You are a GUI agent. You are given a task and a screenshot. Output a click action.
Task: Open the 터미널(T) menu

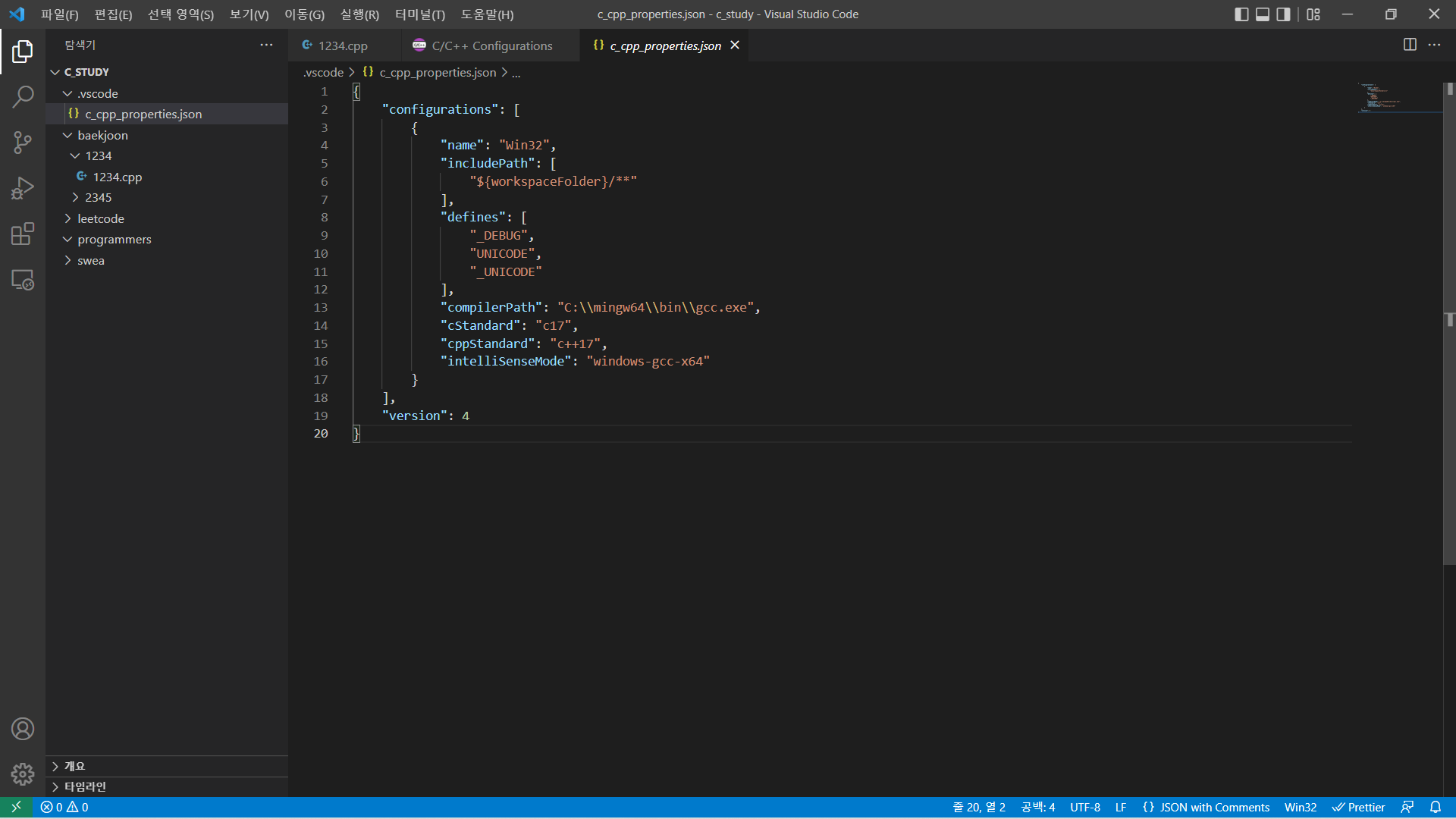(x=419, y=14)
